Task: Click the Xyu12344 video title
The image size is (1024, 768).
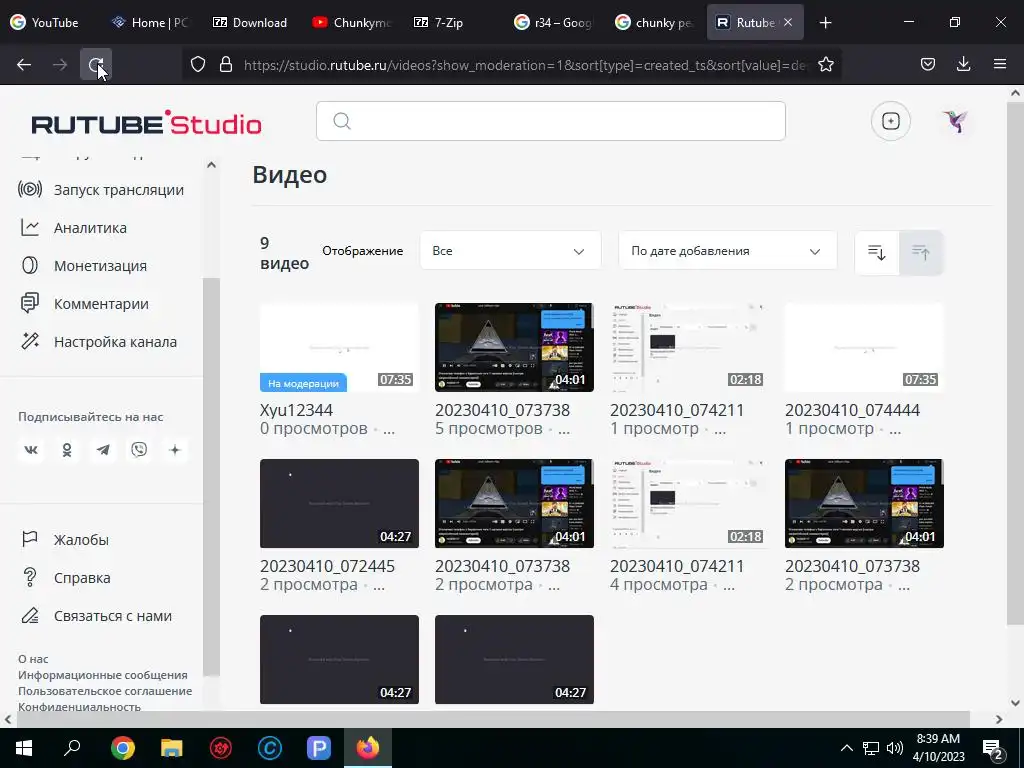Action: (x=296, y=410)
